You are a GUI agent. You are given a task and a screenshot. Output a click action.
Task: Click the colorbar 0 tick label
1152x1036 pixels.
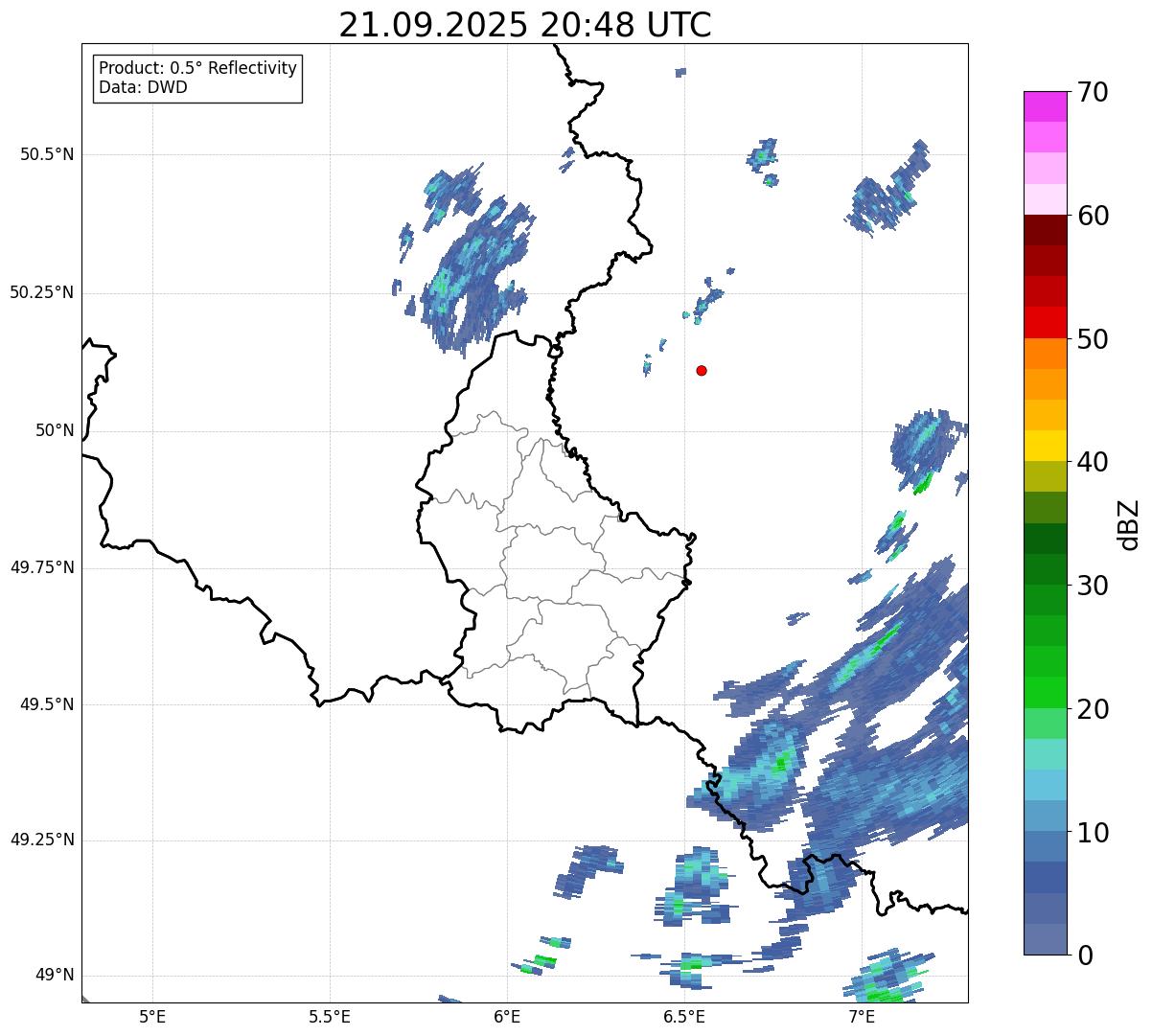click(x=1084, y=955)
